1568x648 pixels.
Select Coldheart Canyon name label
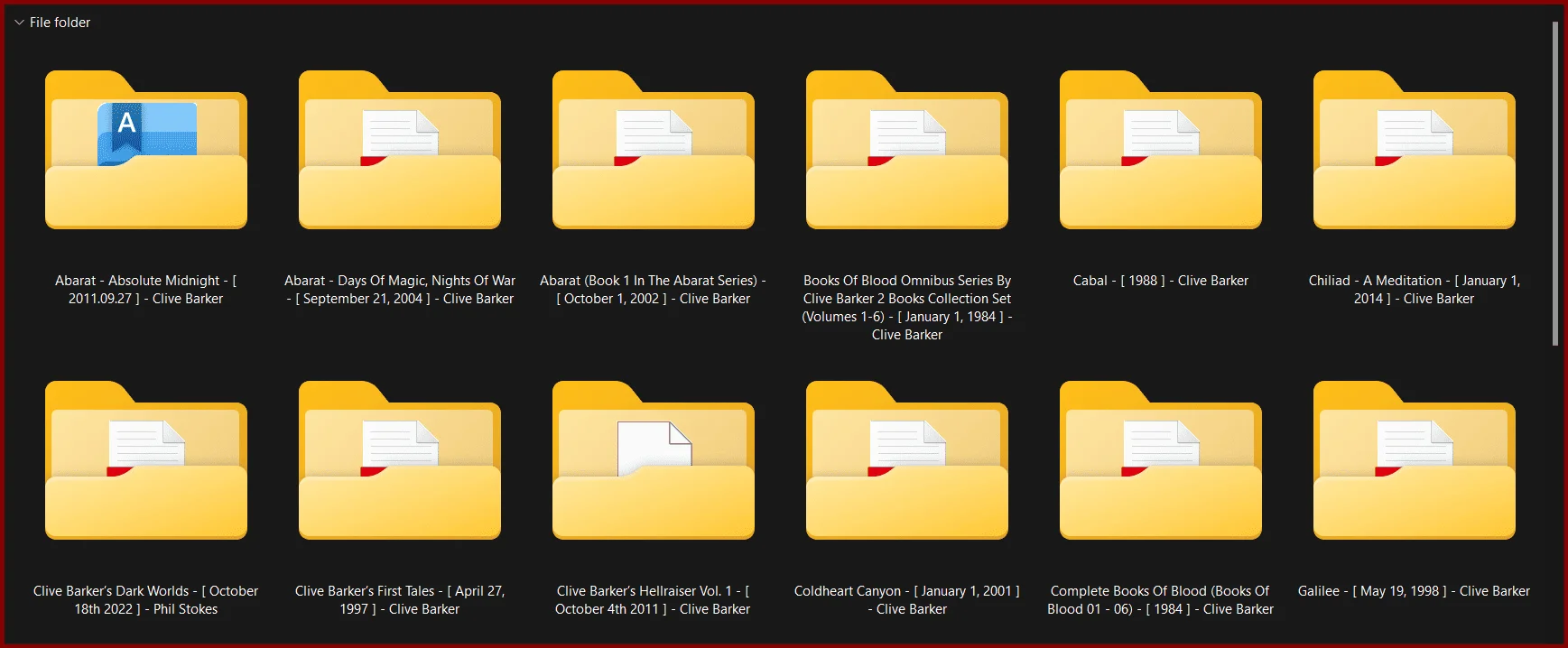coord(907,600)
